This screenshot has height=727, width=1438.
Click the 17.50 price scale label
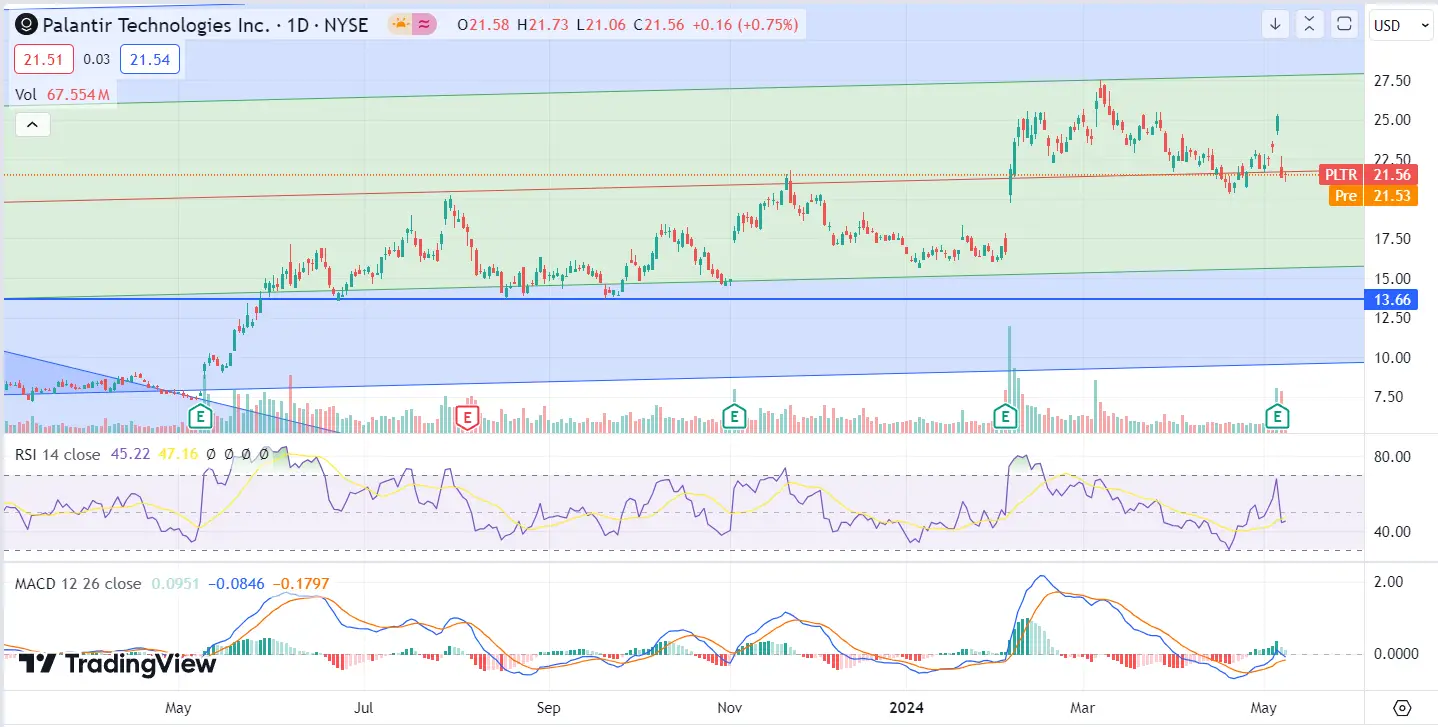tap(1390, 239)
